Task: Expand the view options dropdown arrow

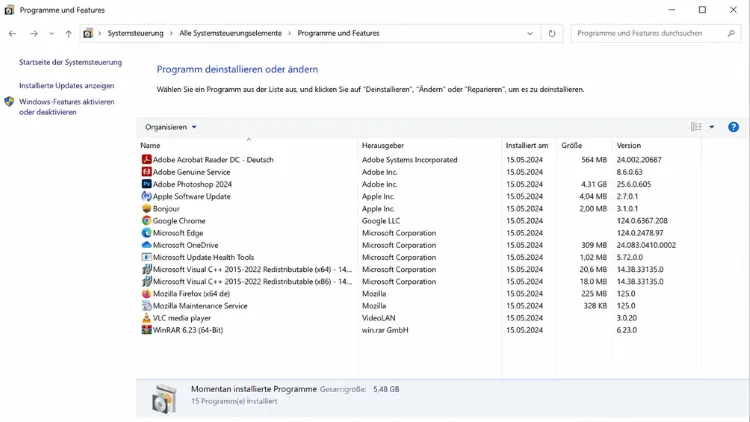Action: (x=712, y=127)
